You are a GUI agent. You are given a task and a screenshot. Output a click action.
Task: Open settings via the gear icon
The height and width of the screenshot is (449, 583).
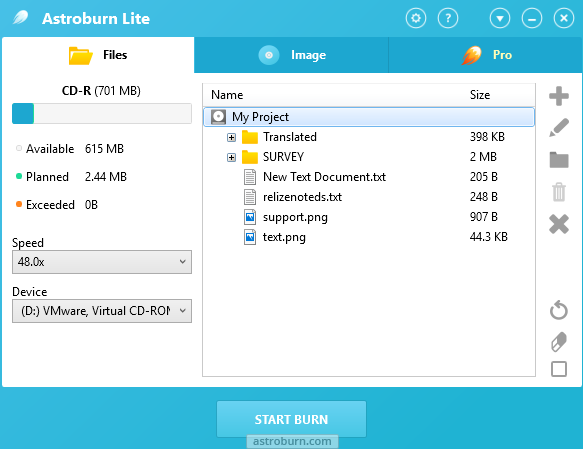tap(416, 18)
